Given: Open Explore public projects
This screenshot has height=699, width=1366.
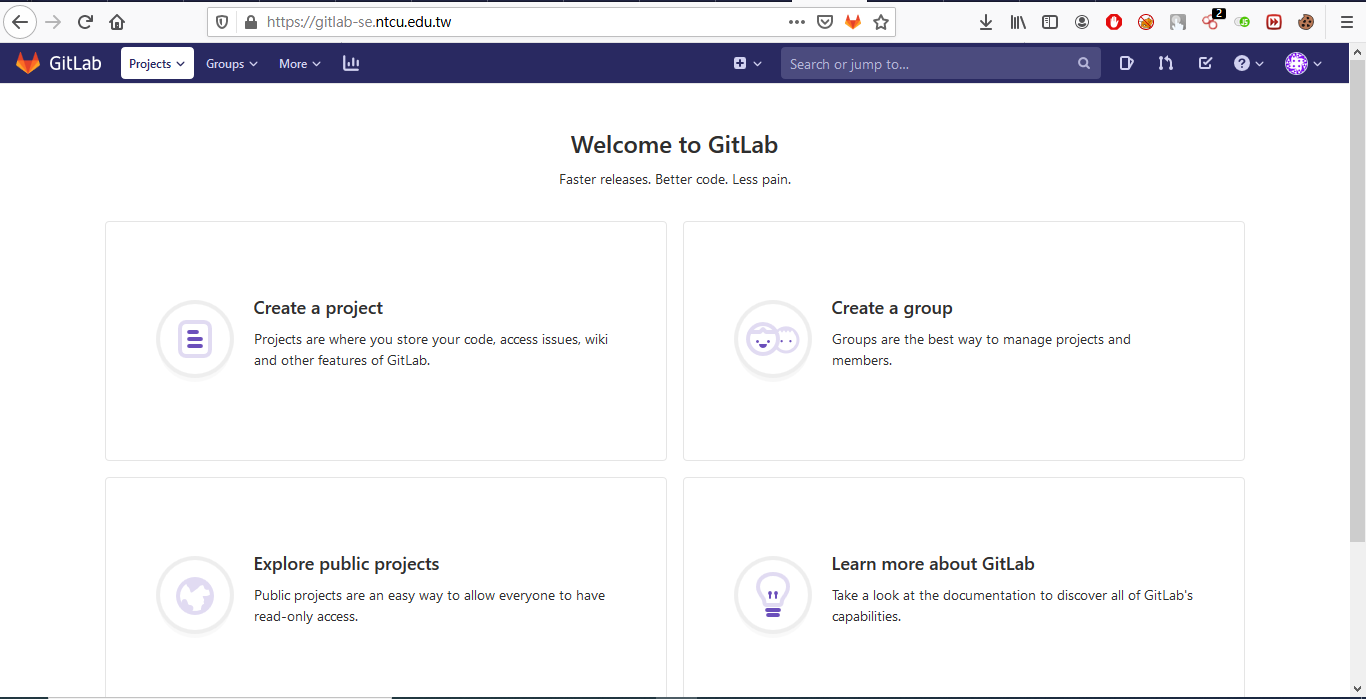Looking at the screenshot, I should click(x=346, y=564).
